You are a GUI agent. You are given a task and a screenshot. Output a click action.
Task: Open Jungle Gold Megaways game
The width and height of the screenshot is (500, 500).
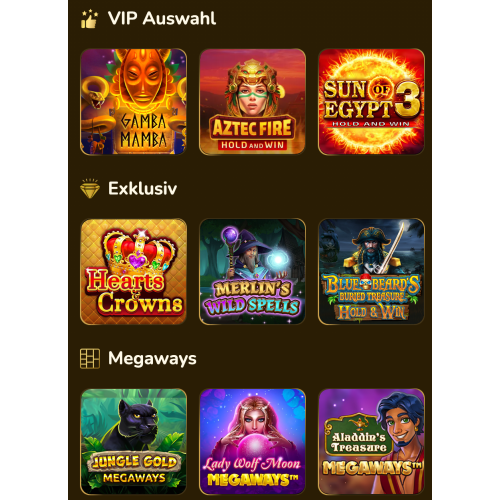pos(134,442)
